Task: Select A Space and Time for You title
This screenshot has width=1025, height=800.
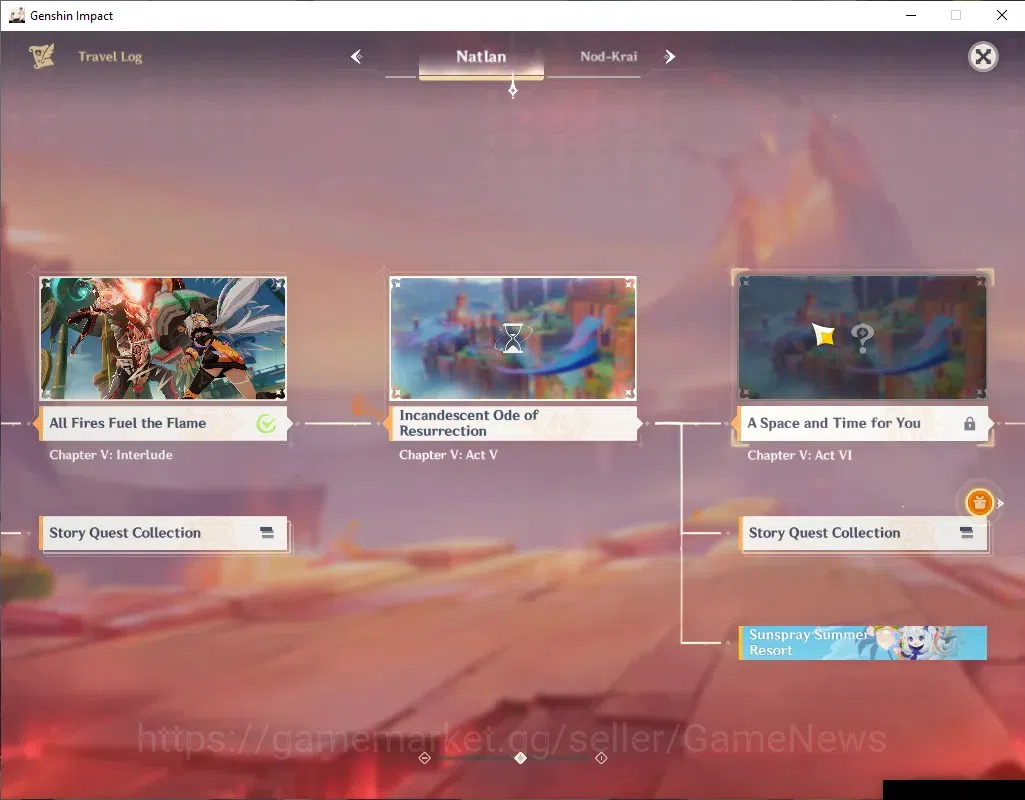Action: tap(833, 423)
